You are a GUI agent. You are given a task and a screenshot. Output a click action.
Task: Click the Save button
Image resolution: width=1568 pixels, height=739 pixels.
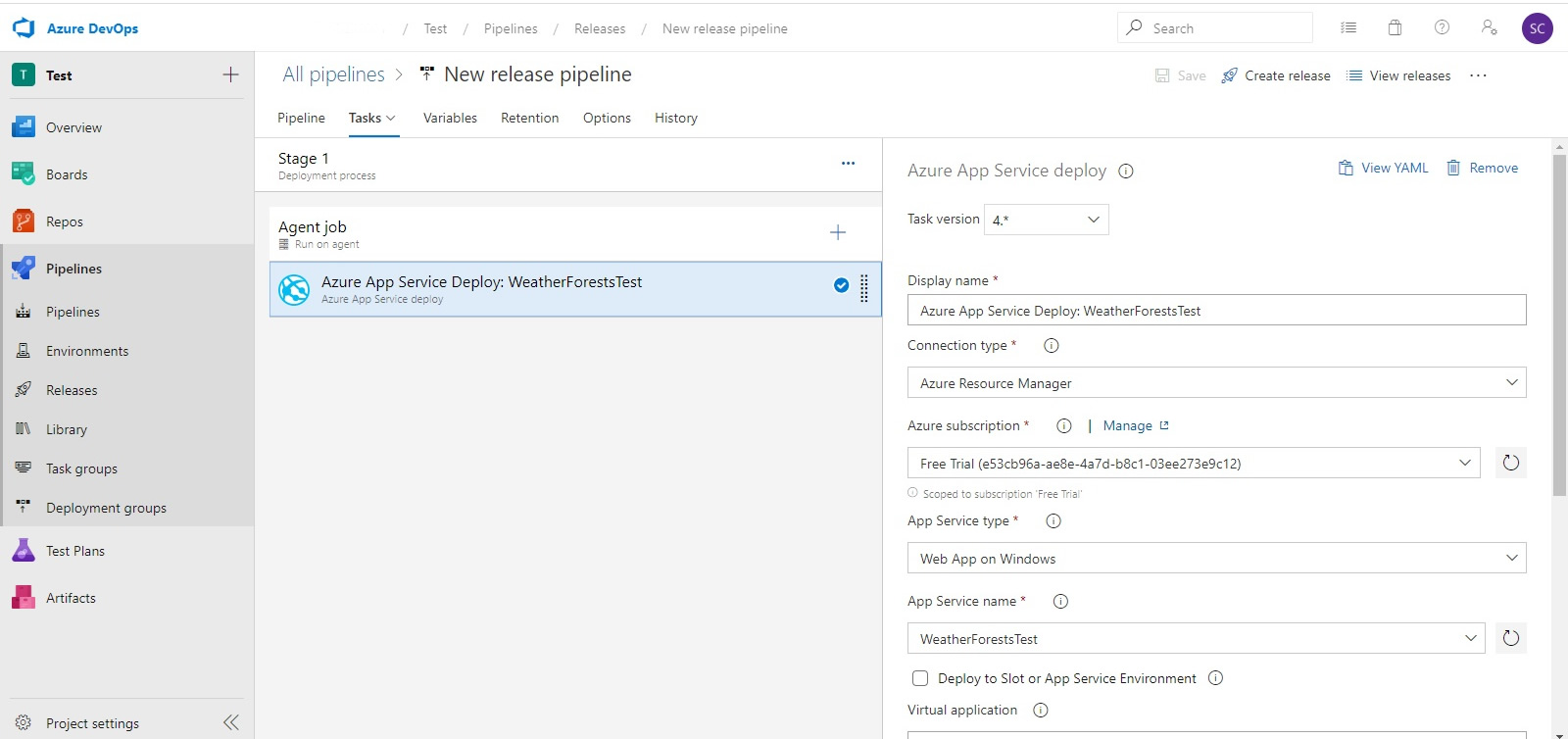[x=1181, y=75]
